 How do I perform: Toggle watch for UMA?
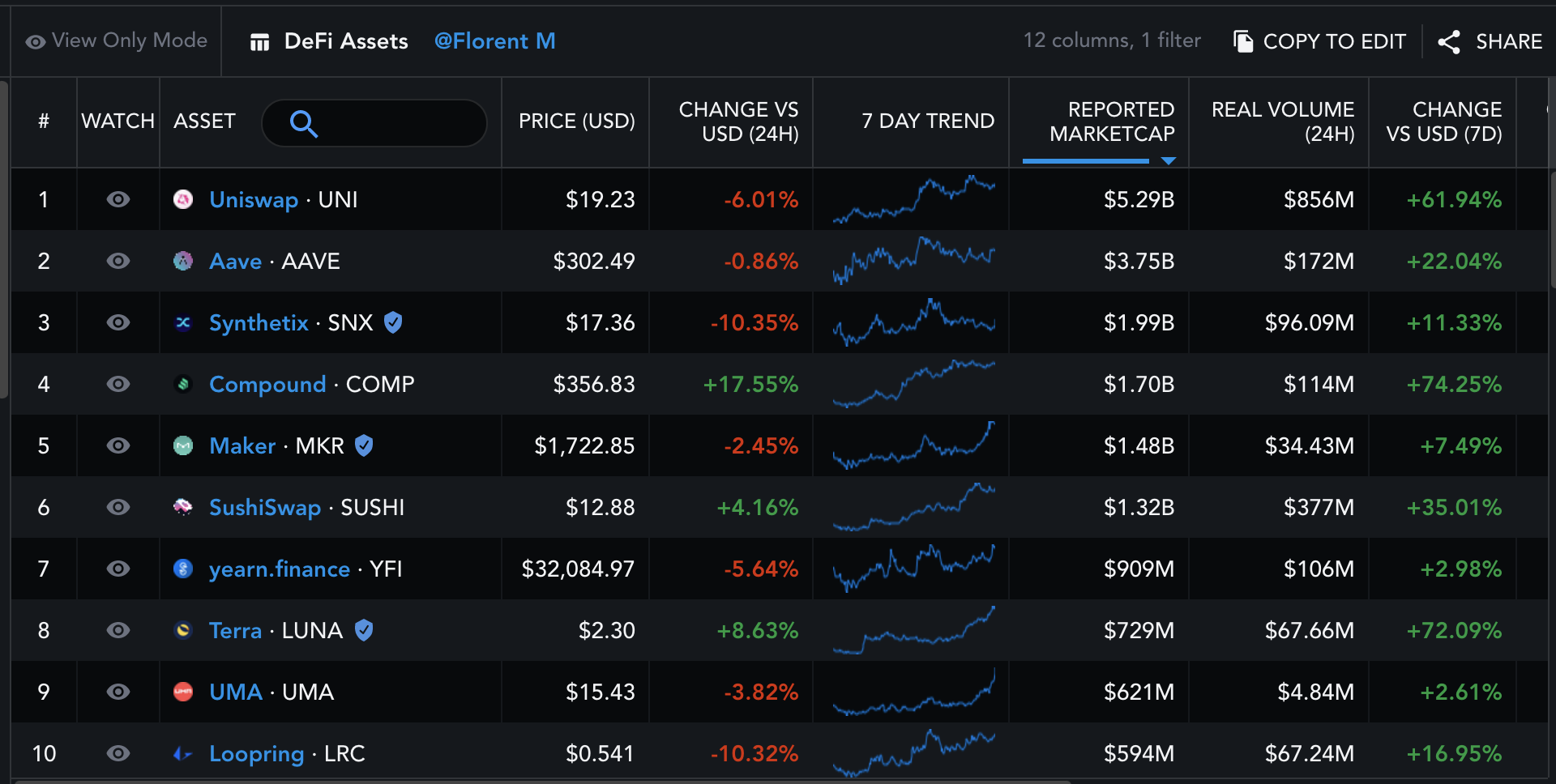[118, 692]
